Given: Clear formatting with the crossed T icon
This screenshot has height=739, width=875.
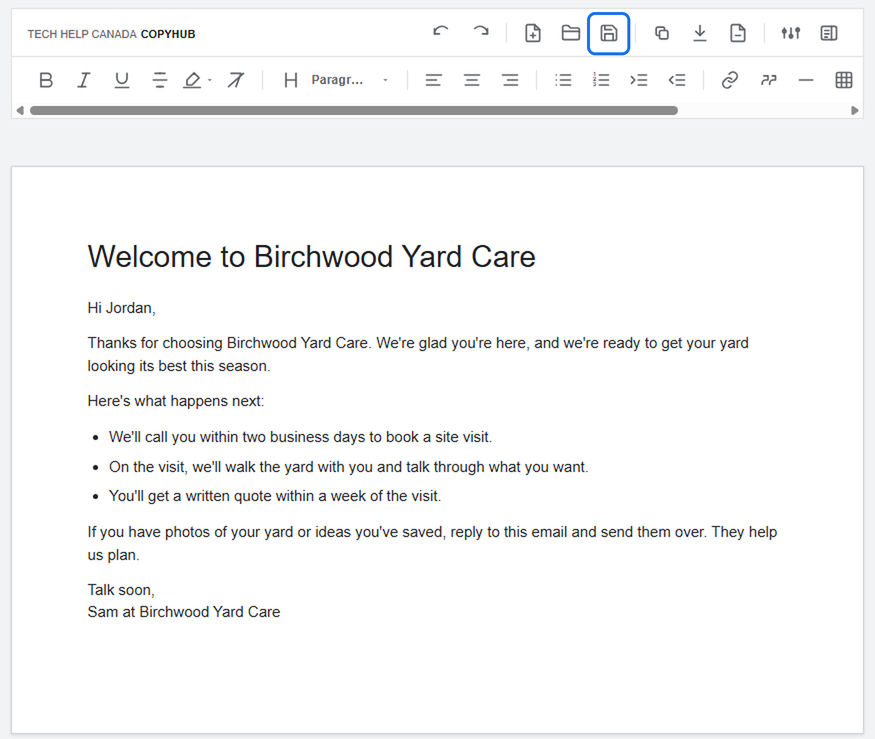Looking at the screenshot, I should click(x=235, y=80).
